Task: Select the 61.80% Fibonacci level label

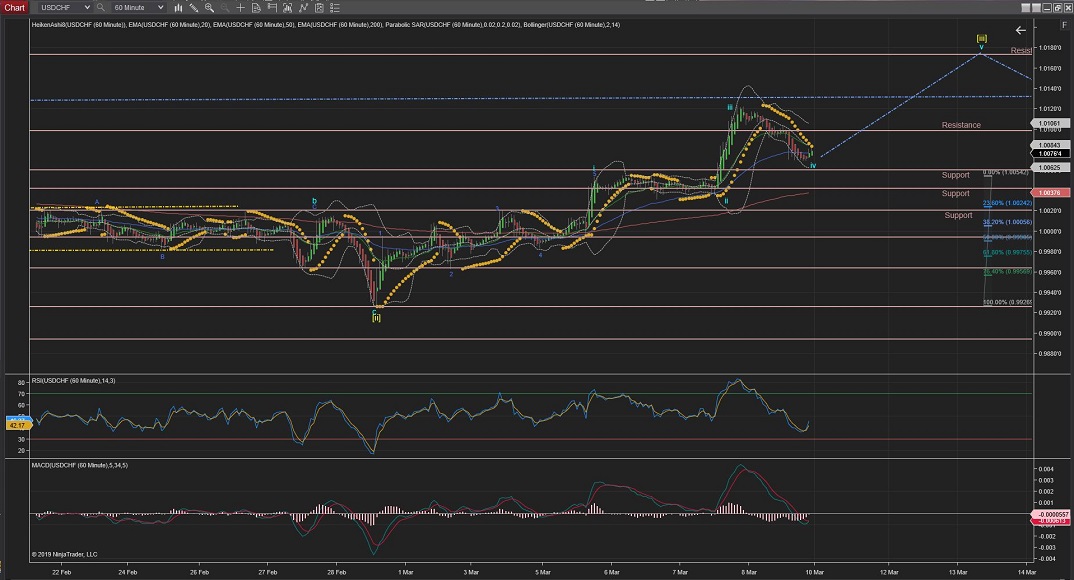Action: coord(1008,253)
